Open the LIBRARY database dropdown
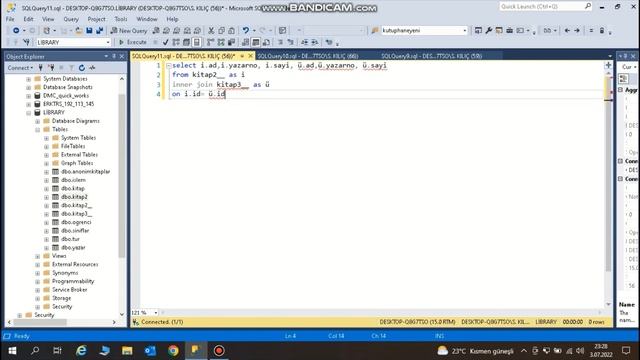The image size is (640, 360). (x=108, y=42)
